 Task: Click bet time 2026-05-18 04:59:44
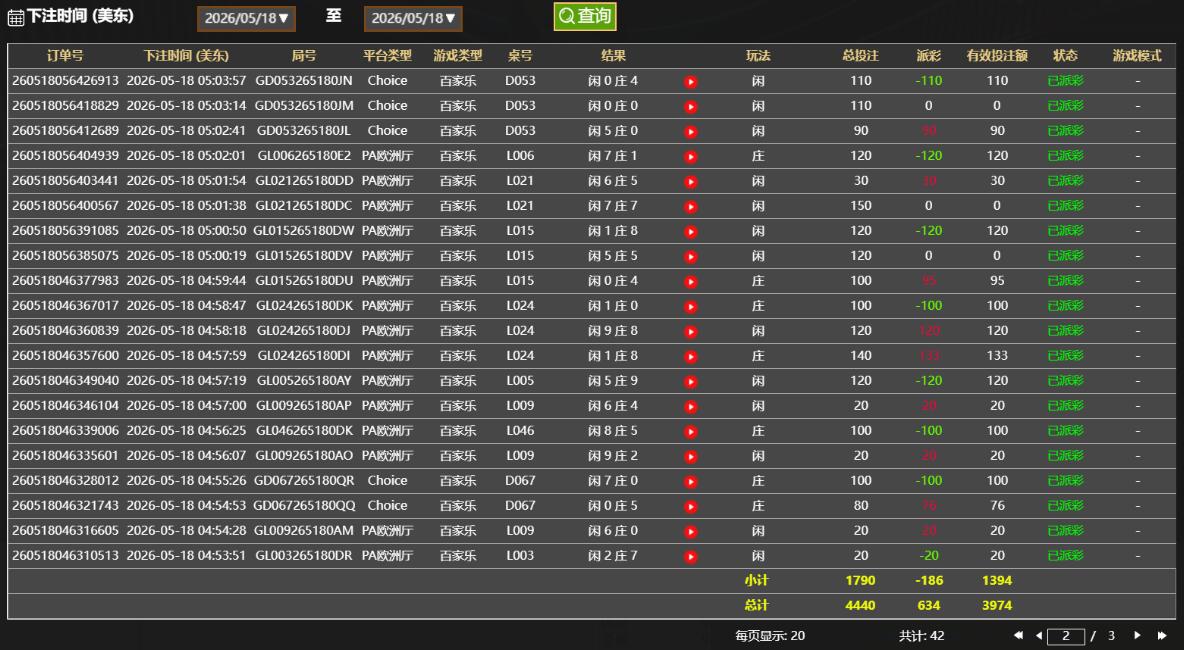186,281
